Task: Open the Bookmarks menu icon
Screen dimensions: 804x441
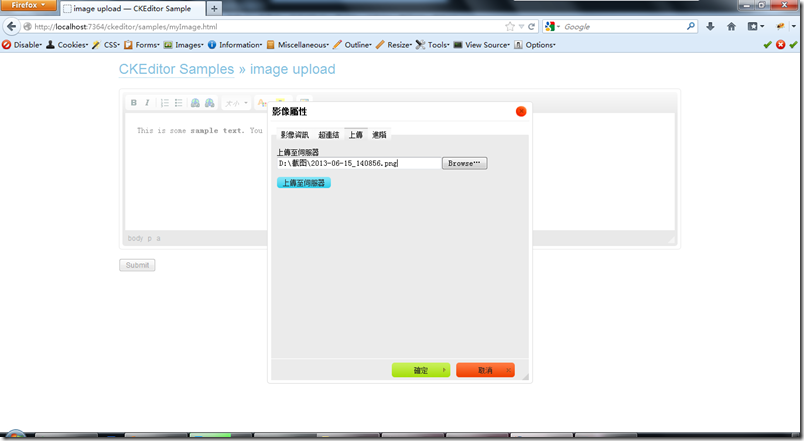Action: [755, 27]
